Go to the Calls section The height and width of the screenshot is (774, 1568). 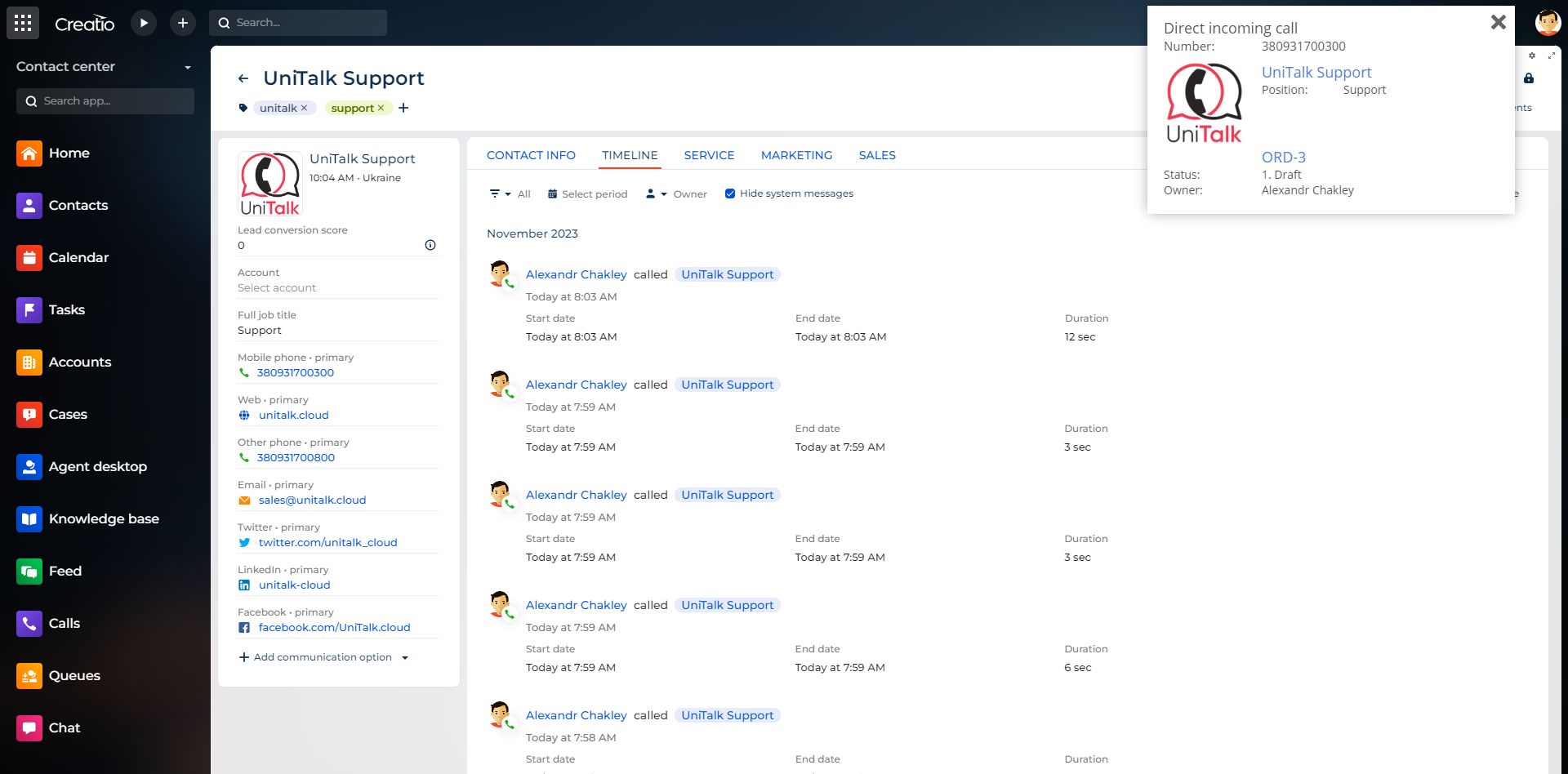65,623
